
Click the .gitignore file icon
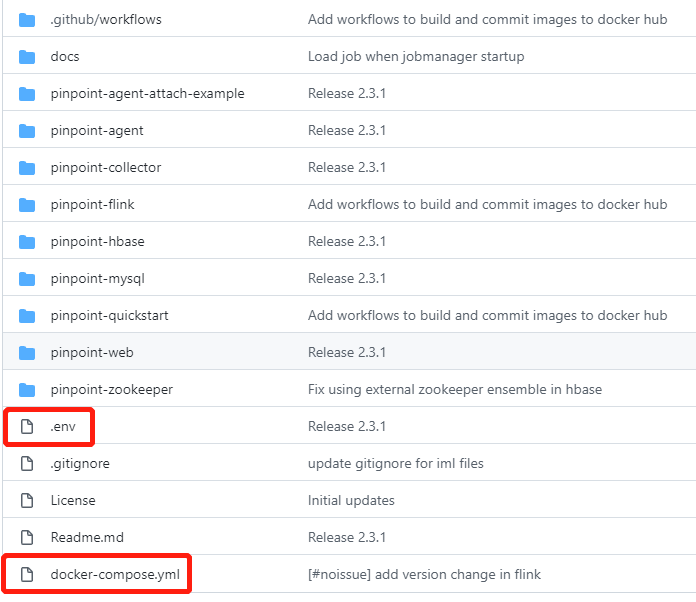[27, 464]
